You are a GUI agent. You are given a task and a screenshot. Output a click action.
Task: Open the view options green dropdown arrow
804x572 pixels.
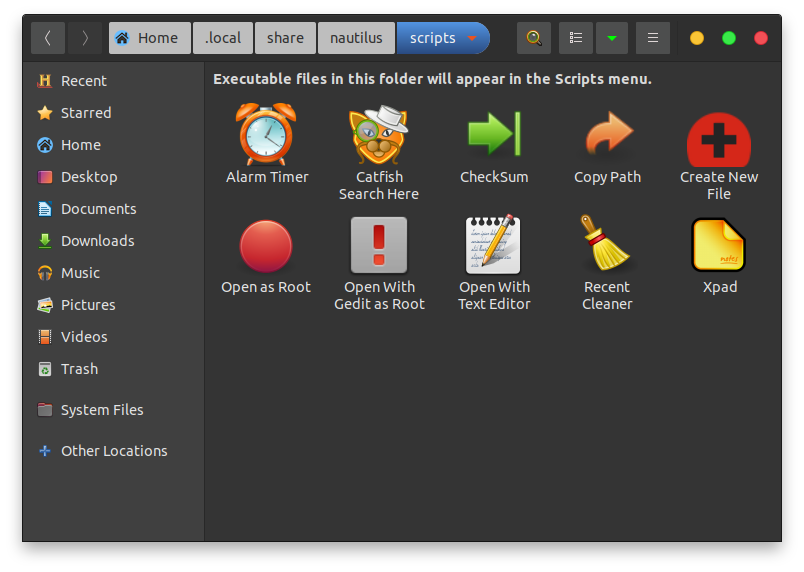click(612, 38)
